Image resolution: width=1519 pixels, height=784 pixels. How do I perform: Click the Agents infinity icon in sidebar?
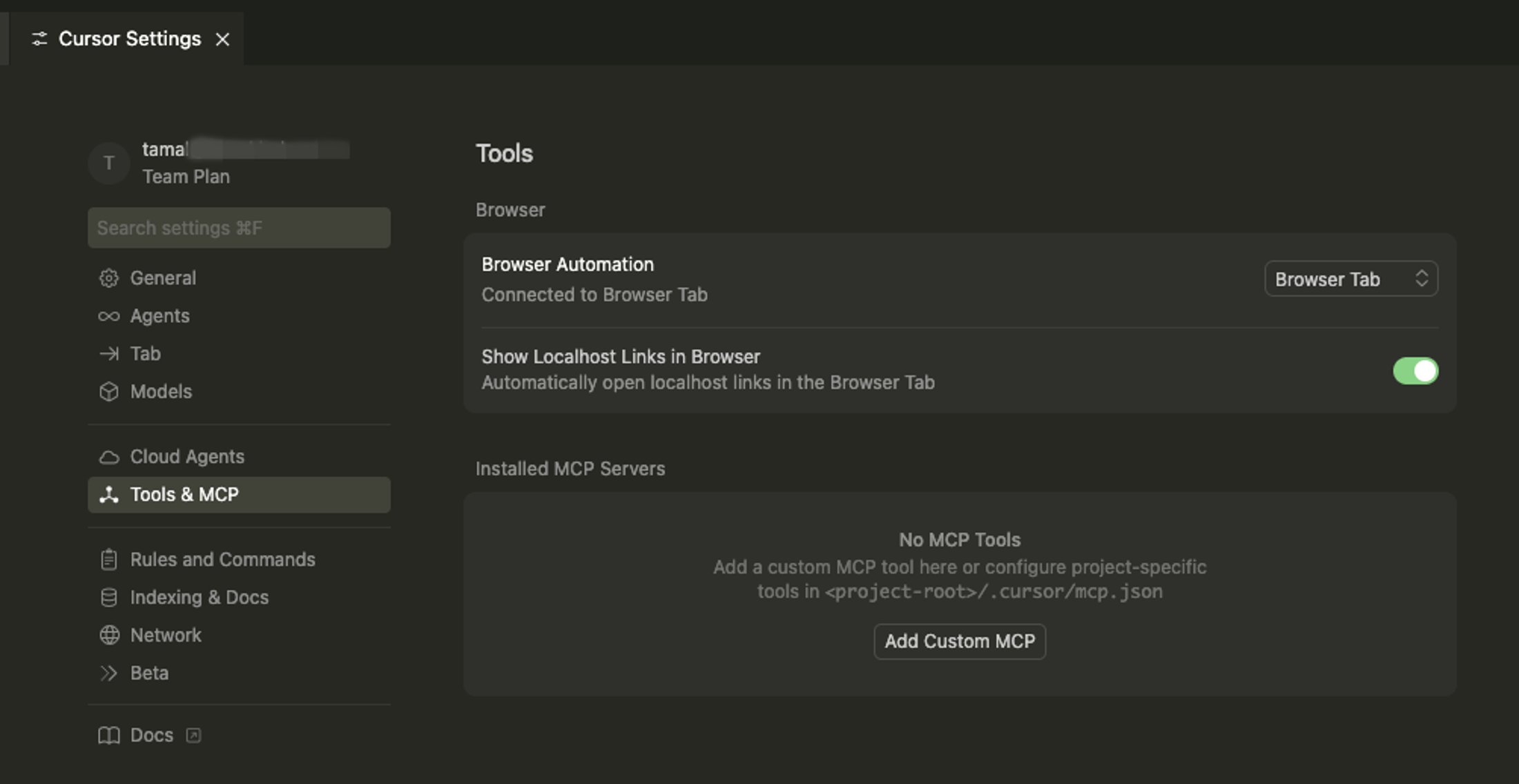108,315
